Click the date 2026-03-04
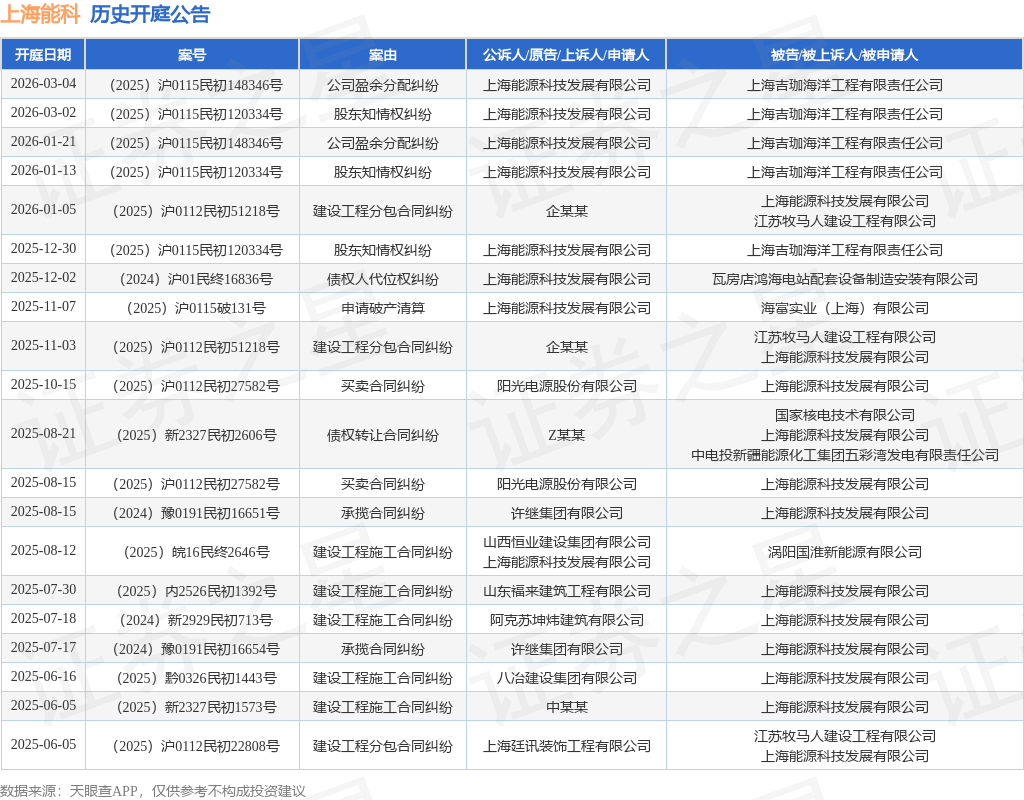The width and height of the screenshot is (1024, 800). pyautogui.click(x=43, y=84)
